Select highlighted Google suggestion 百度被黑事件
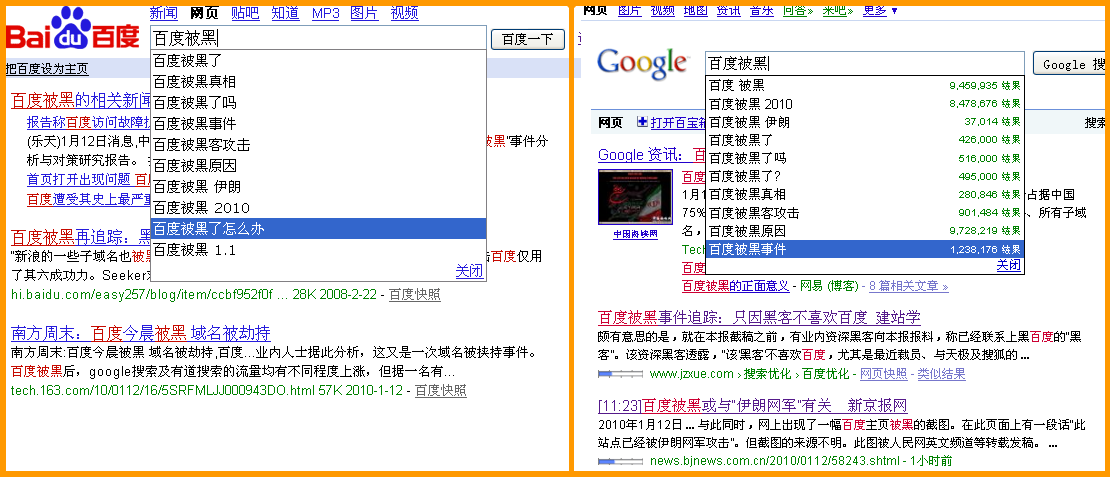This screenshot has width=1110, height=478. 864,249
